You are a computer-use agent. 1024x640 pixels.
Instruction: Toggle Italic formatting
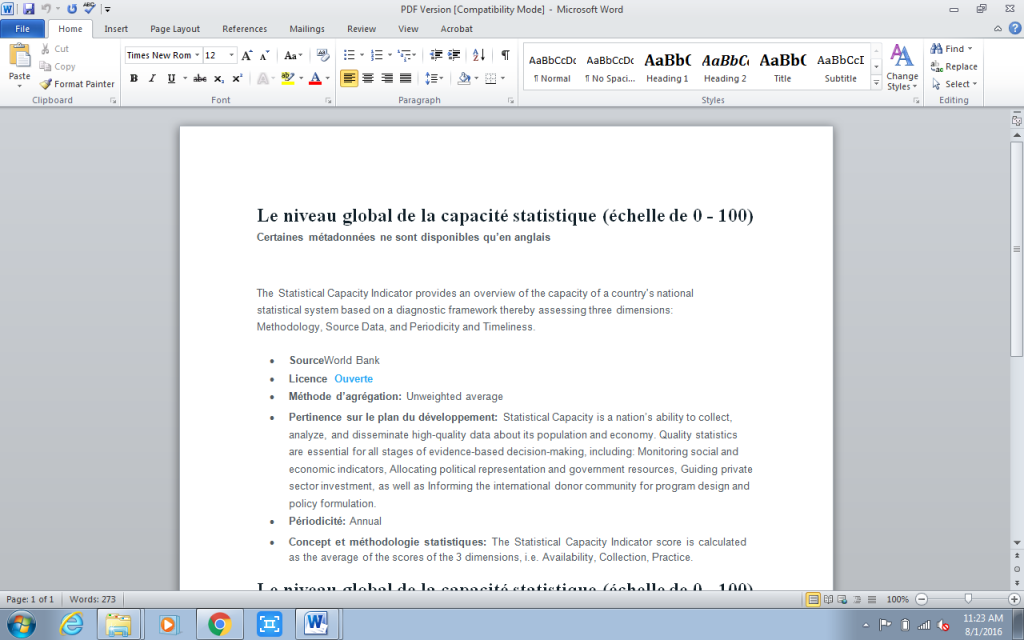[152, 78]
